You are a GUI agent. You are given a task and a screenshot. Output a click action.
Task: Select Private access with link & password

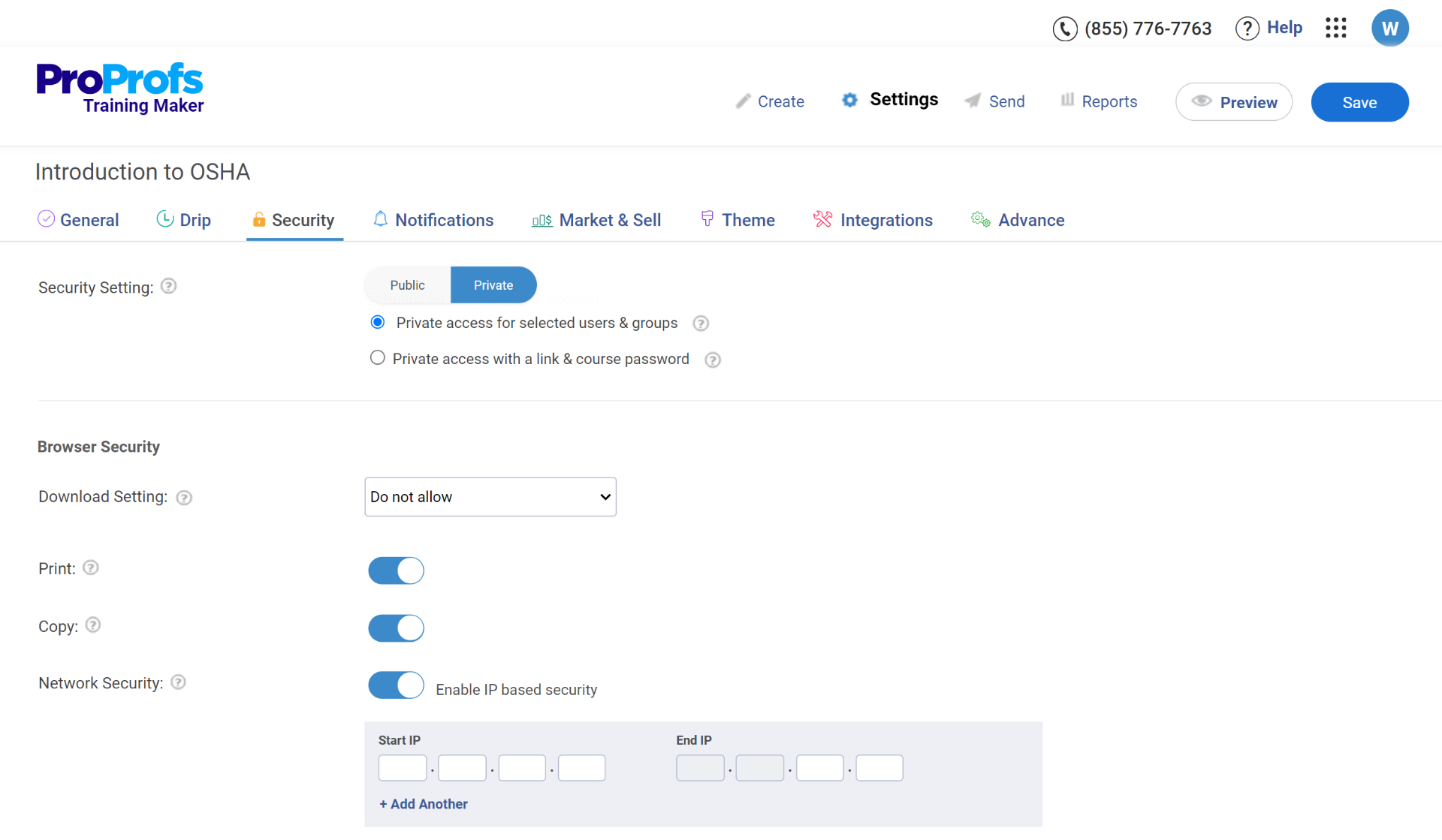click(378, 358)
